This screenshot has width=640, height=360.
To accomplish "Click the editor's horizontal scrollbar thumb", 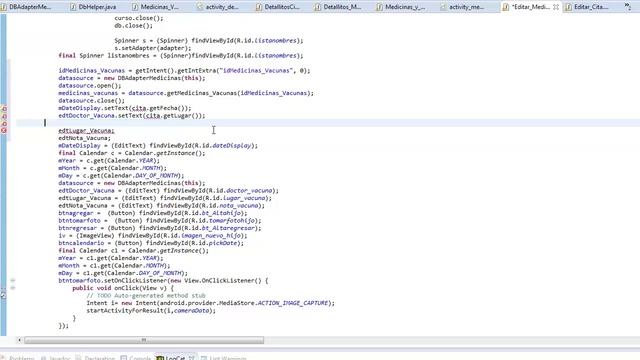I will coord(144,340).
